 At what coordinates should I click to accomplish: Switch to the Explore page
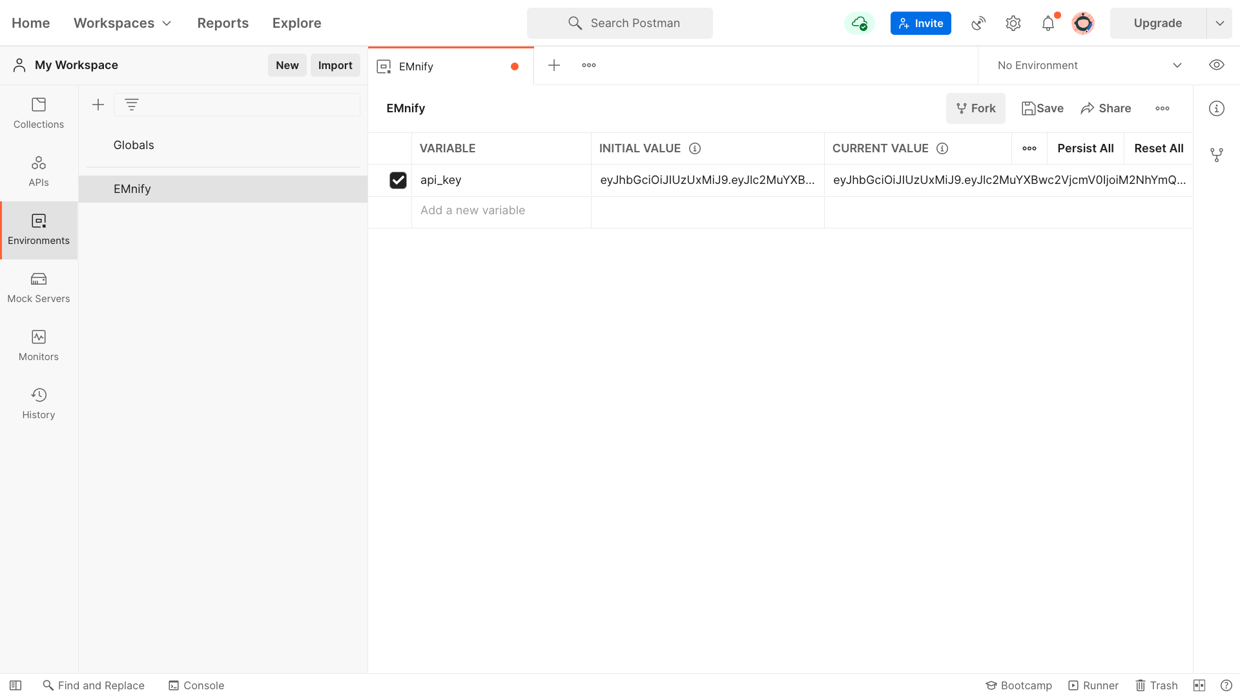click(x=296, y=22)
